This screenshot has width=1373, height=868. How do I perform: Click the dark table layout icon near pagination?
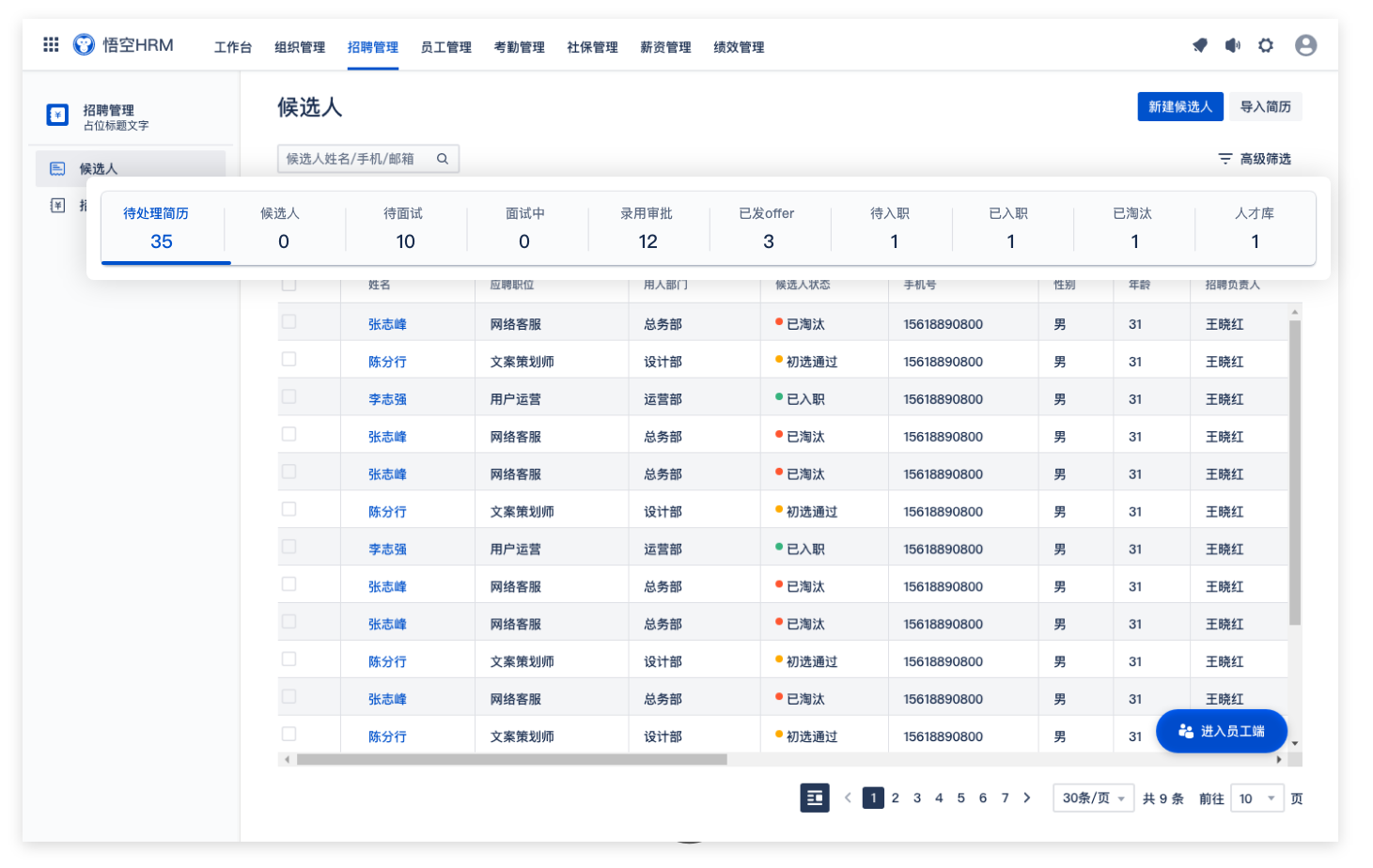[x=815, y=798]
